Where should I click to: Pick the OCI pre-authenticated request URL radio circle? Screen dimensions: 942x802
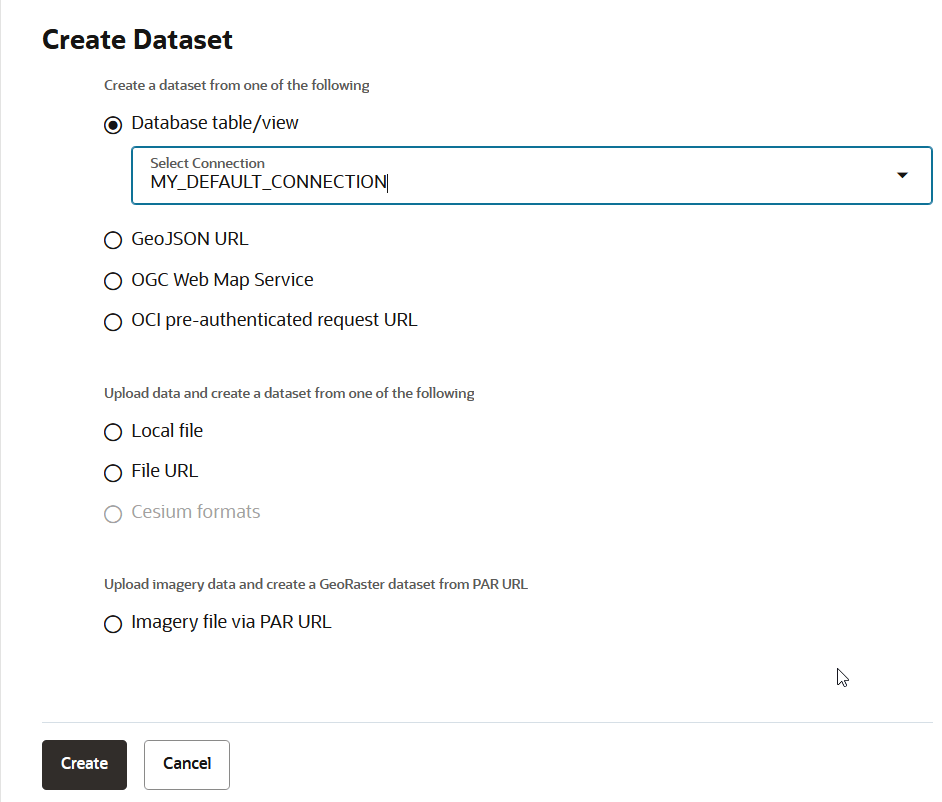click(x=113, y=322)
